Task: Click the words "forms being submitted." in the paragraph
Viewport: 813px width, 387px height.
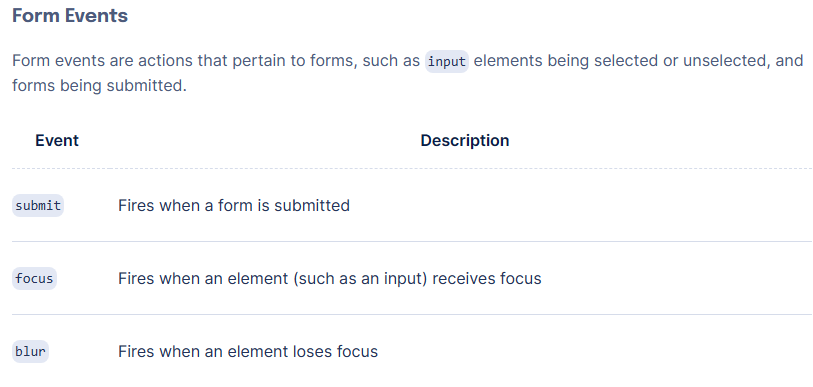Action: (x=99, y=85)
